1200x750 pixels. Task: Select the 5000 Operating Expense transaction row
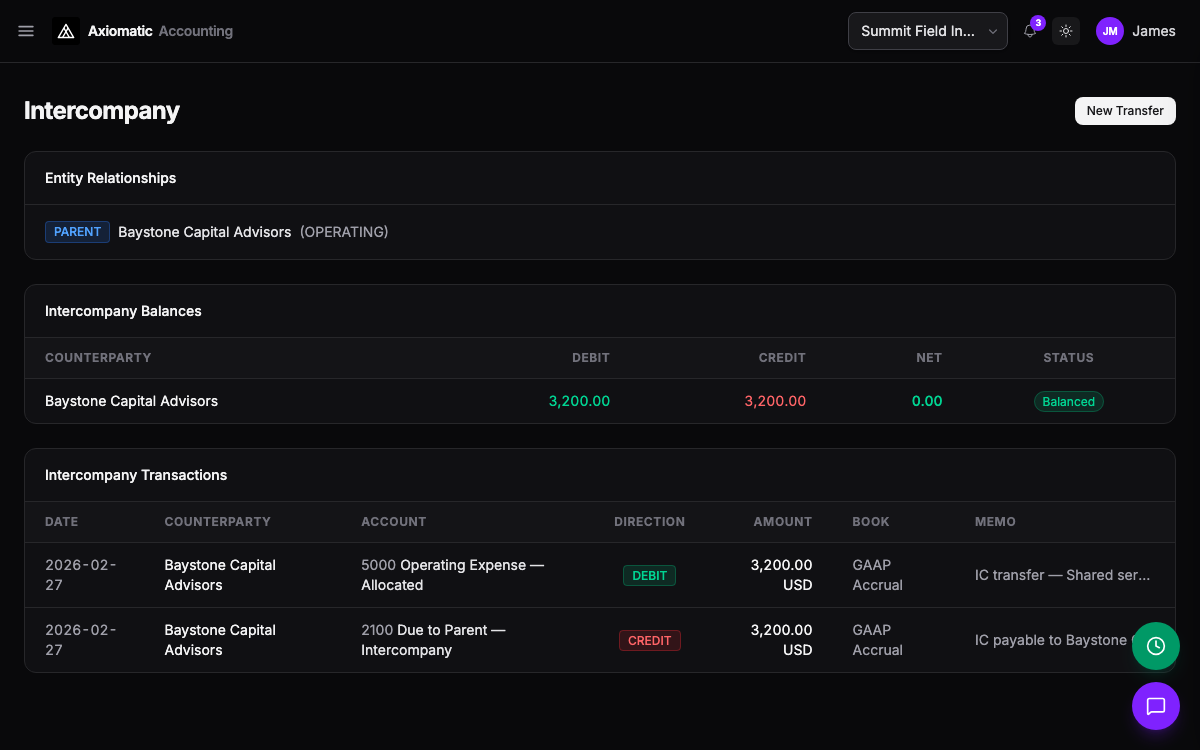(600, 575)
